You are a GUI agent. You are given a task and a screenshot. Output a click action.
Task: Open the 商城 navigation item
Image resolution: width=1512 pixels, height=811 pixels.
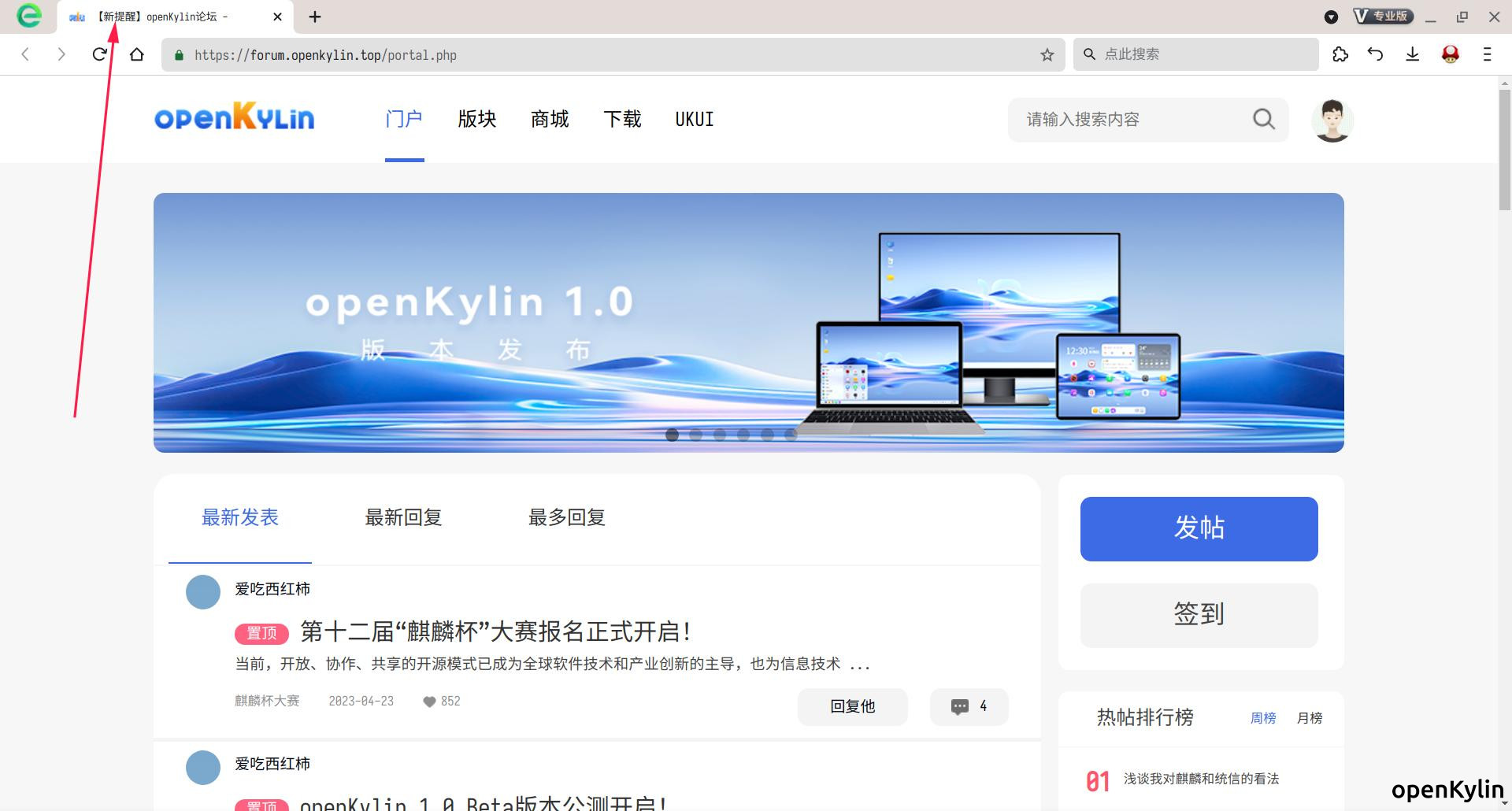click(x=550, y=119)
